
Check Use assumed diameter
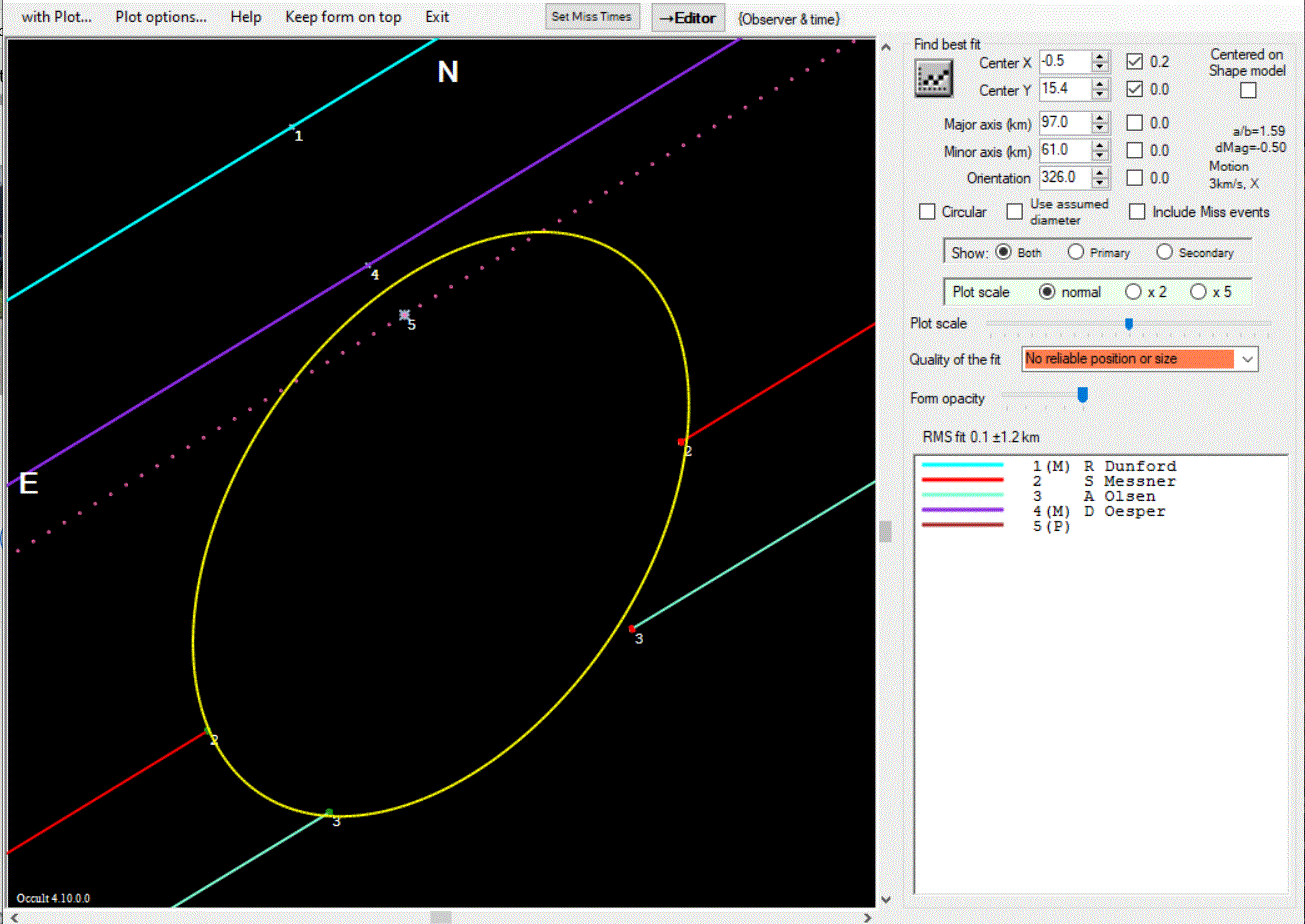(x=1014, y=212)
